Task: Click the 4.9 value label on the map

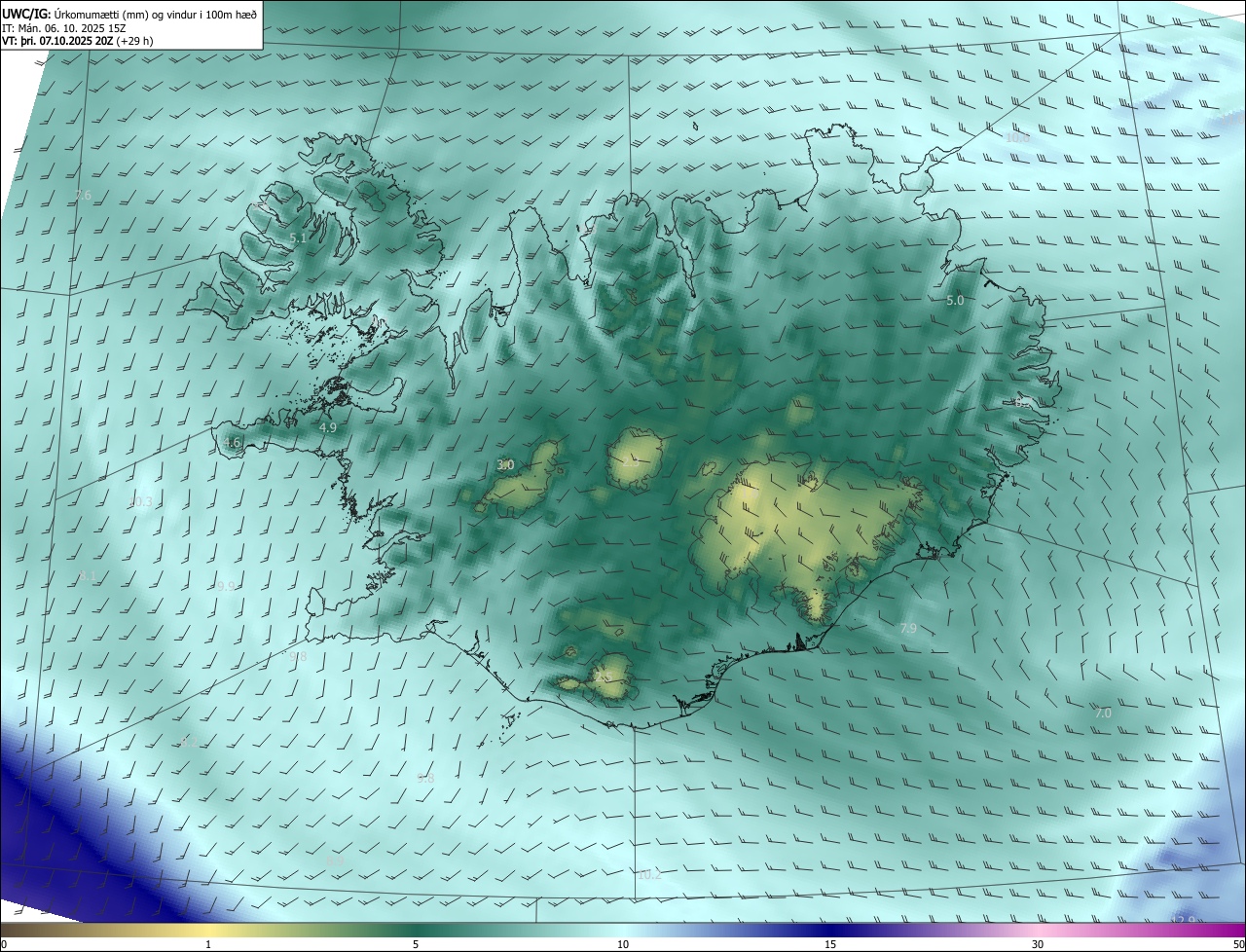Action: point(328,427)
